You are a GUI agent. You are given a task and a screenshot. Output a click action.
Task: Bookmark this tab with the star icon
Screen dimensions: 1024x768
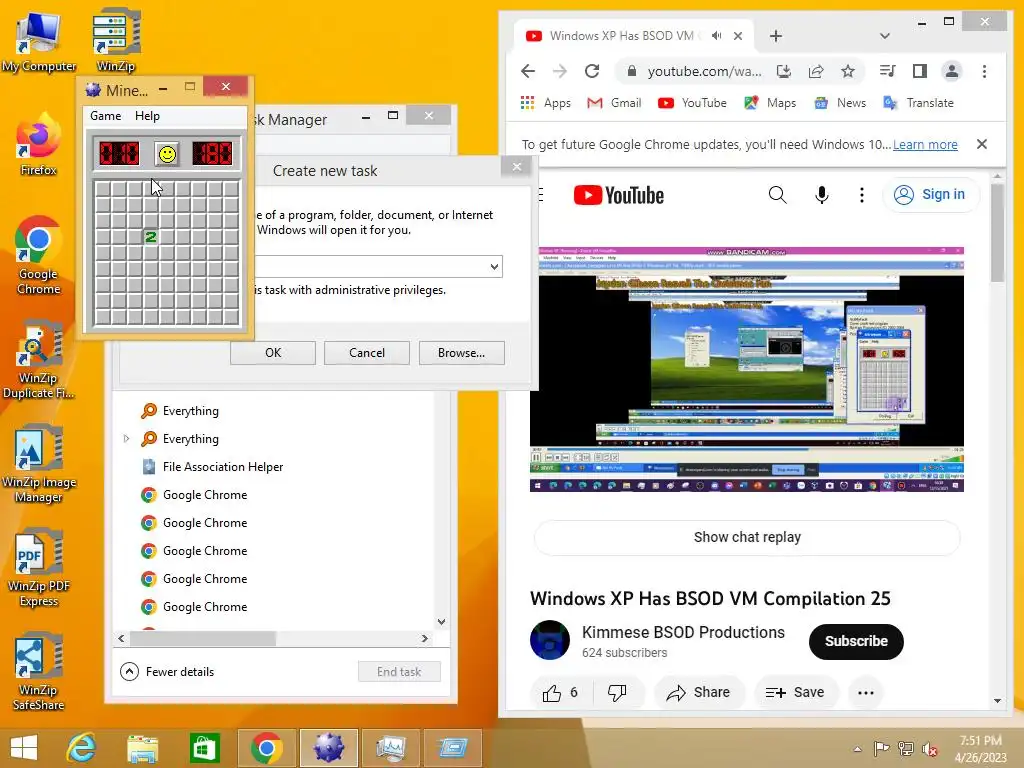click(848, 71)
